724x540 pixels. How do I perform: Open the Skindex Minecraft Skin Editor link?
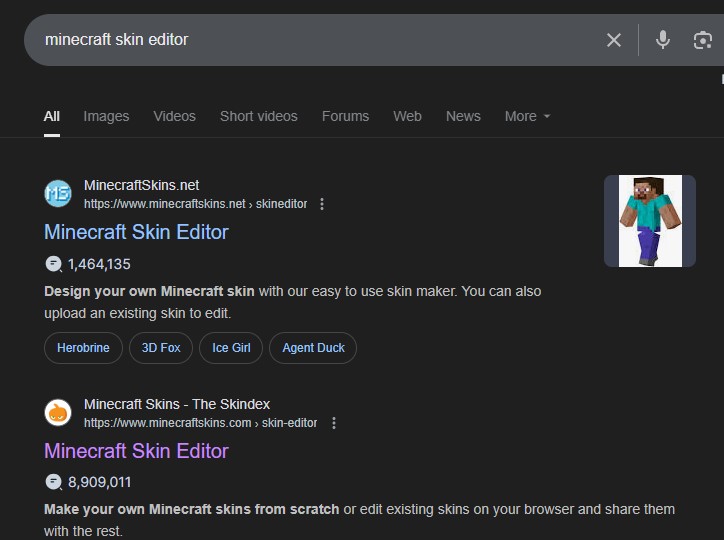[x=136, y=451]
